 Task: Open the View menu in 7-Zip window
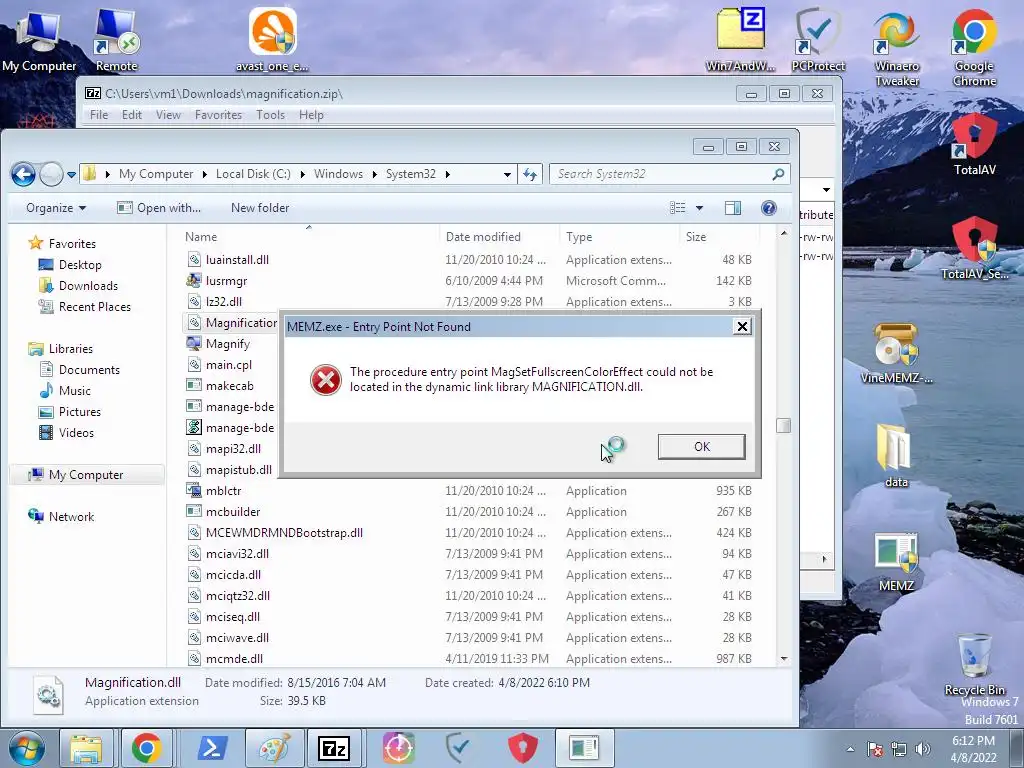[x=168, y=115]
